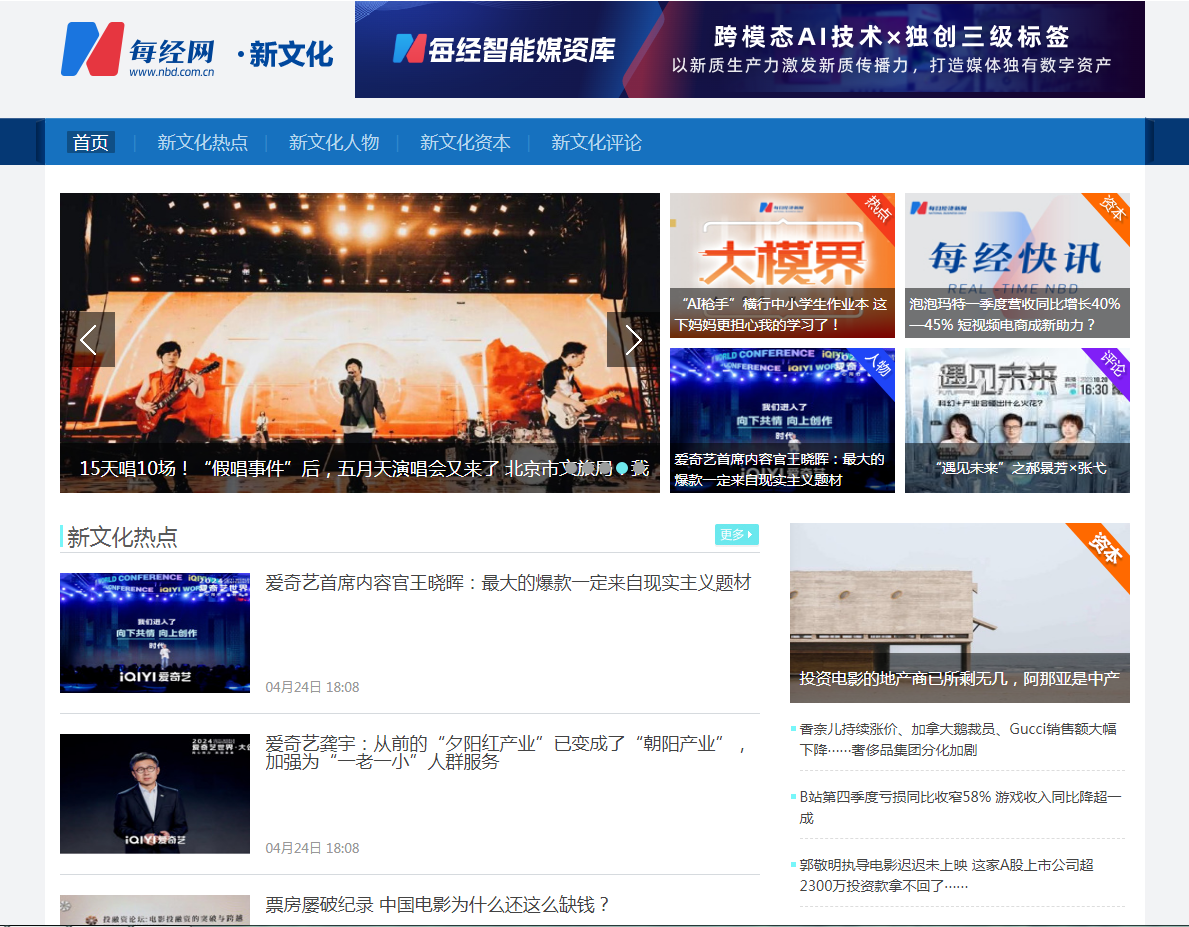Open article 票房屡破纪录 中国电影为什么还这么缺钱

(438, 904)
